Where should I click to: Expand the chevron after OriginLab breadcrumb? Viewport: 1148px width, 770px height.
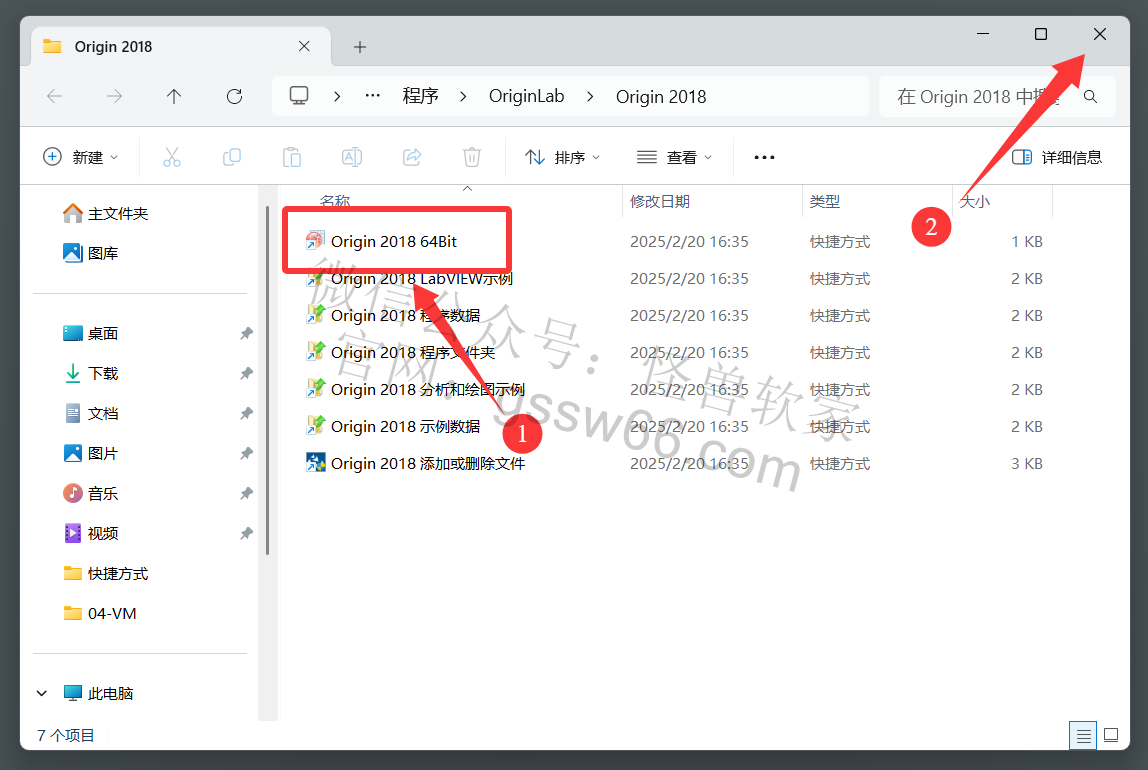tap(590, 97)
